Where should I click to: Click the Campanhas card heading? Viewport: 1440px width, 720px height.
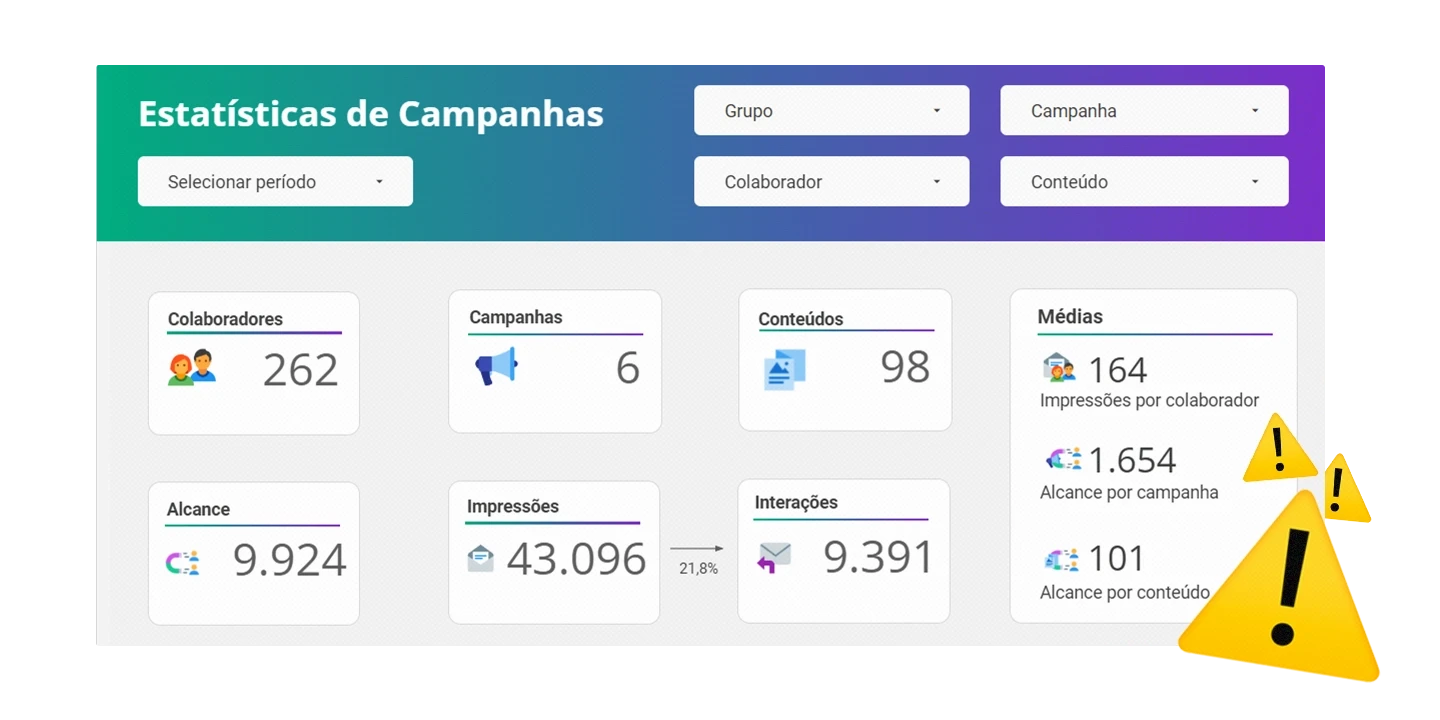pos(516,318)
